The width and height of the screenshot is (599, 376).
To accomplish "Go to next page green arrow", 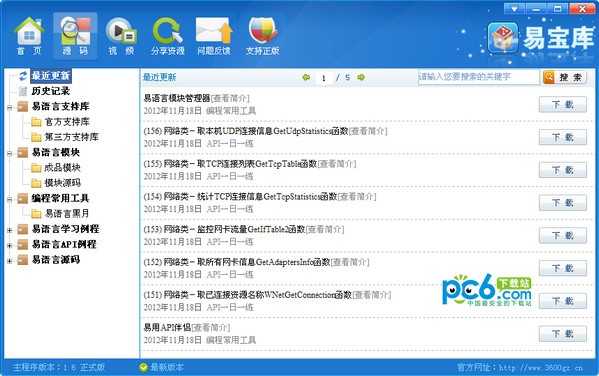I will (x=361, y=78).
